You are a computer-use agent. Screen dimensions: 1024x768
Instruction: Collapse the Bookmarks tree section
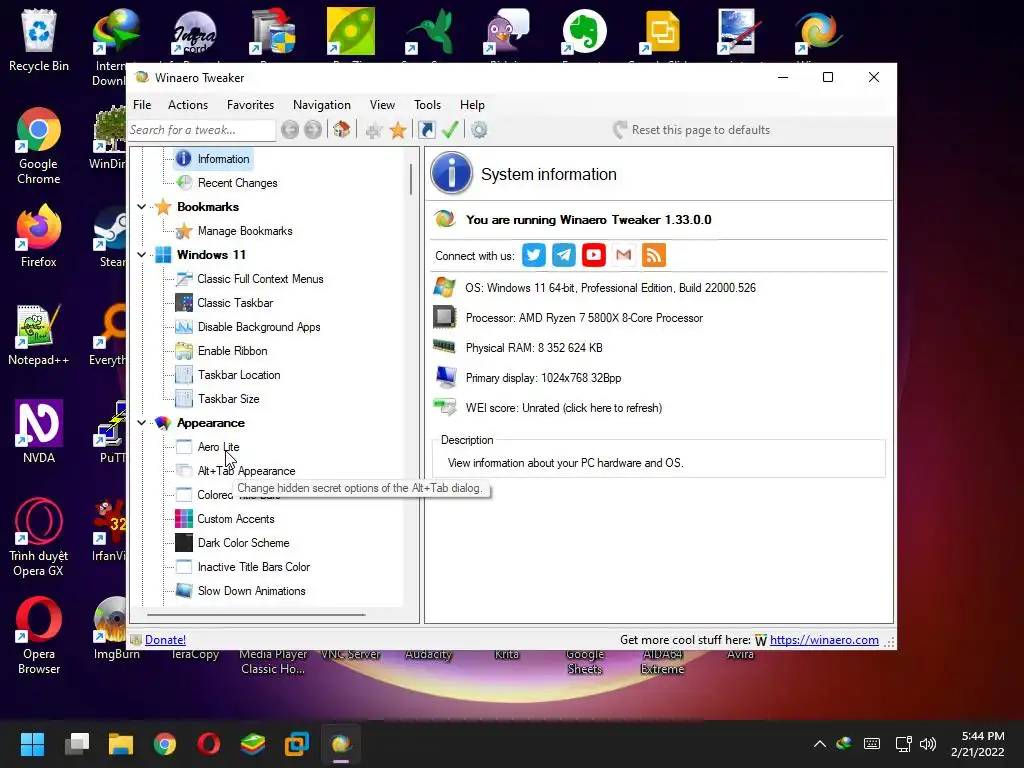[x=141, y=207]
